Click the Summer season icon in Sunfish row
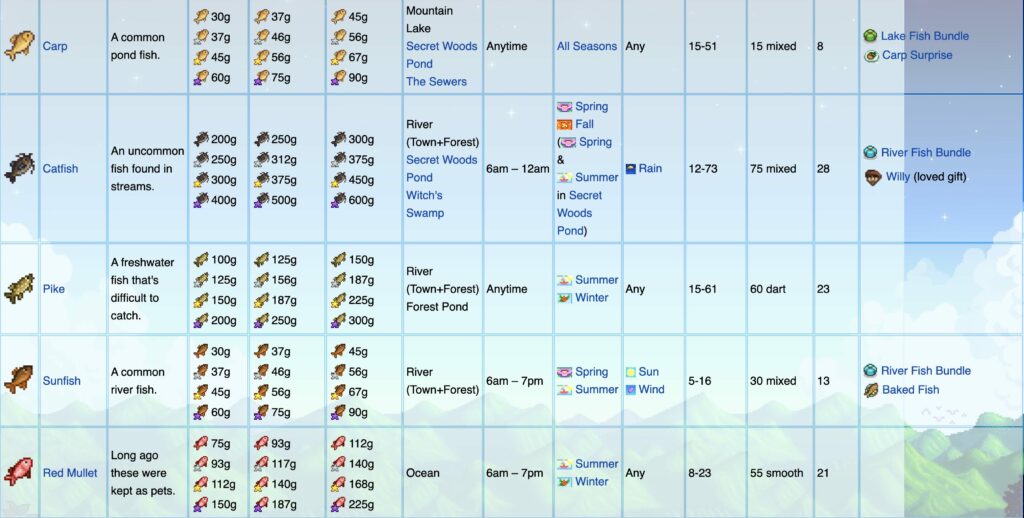The width and height of the screenshot is (1024, 518). [564, 389]
